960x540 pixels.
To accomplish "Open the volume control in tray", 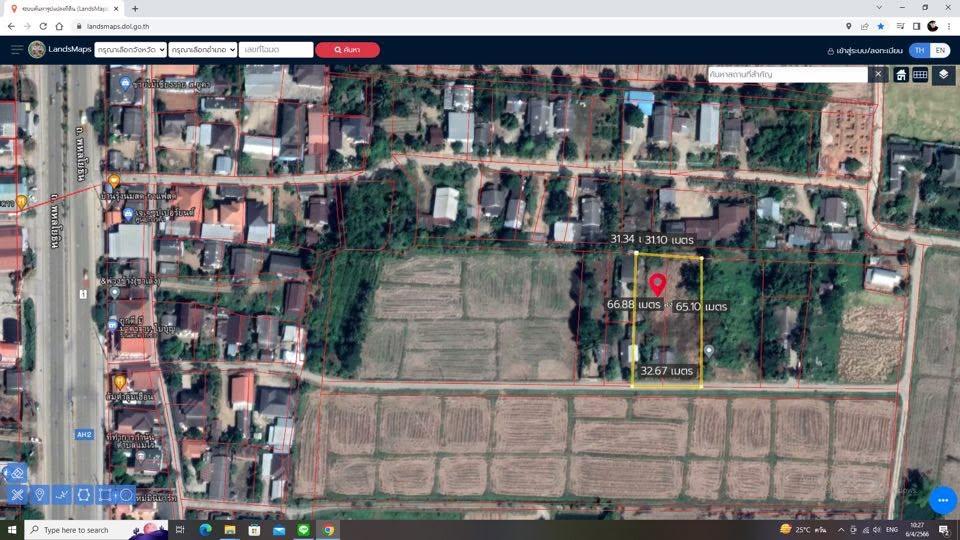I will [x=877, y=530].
